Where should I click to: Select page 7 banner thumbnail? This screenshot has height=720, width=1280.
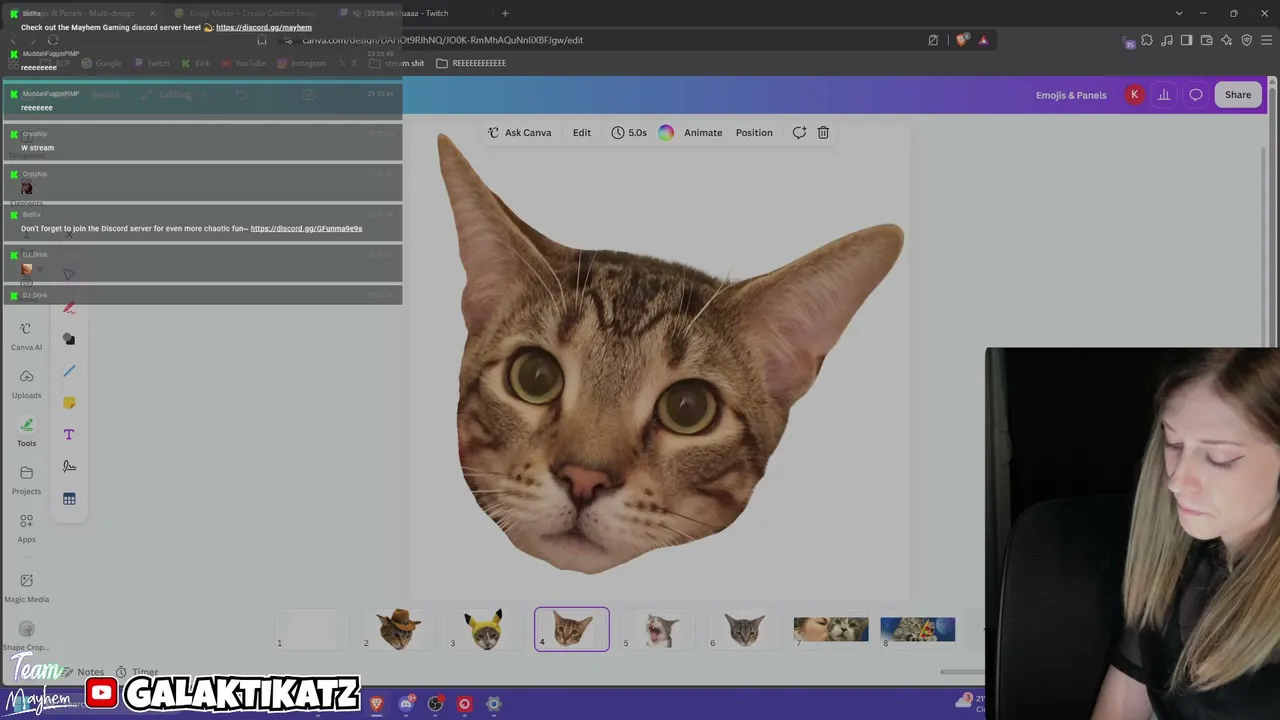[x=831, y=629]
